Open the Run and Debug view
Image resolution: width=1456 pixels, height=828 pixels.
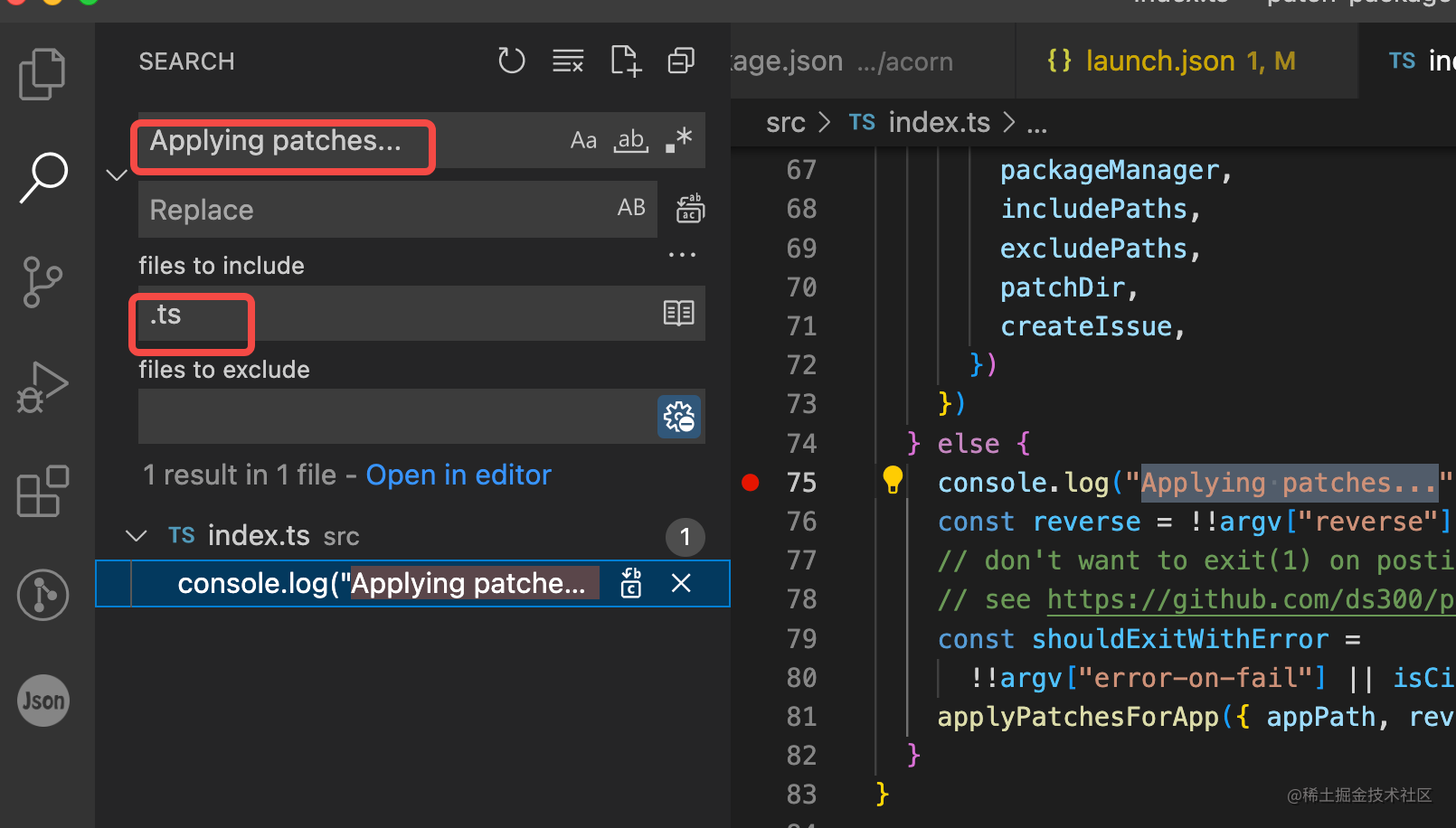point(43,387)
